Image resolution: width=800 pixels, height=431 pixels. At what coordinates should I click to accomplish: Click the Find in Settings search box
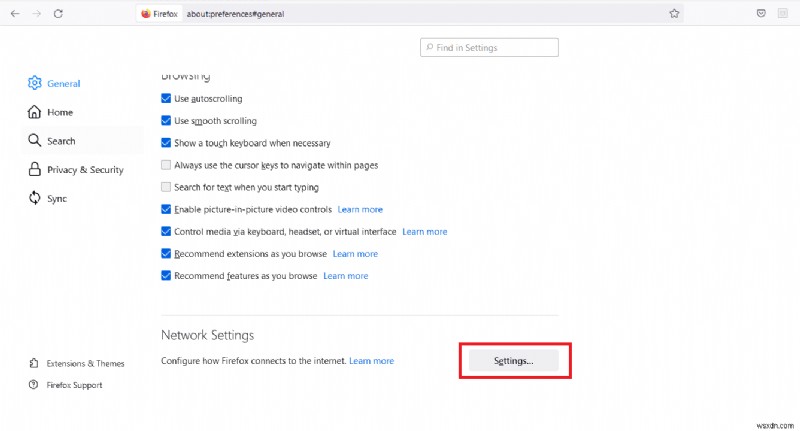point(489,47)
